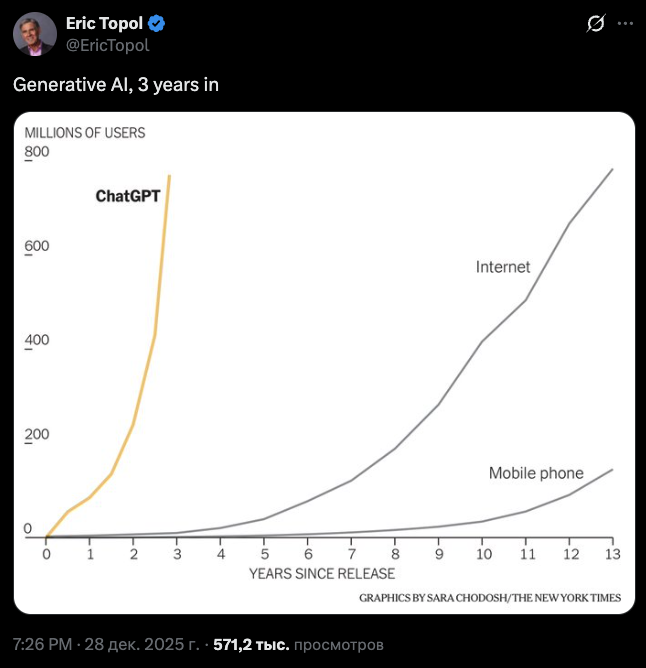Click the 571,2 тыс. view count
Image resolution: width=646 pixels, height=668 pixels.
click(251, 645)
